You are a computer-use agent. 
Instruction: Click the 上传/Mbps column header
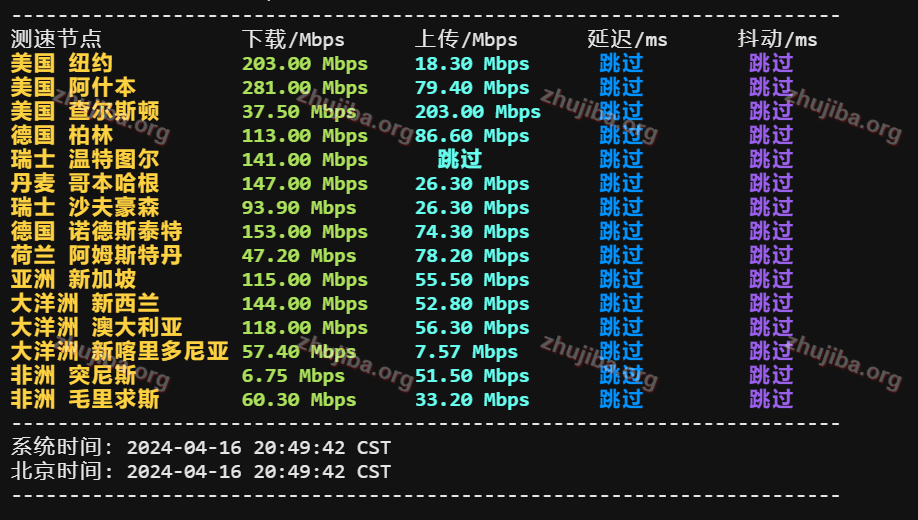466,39
